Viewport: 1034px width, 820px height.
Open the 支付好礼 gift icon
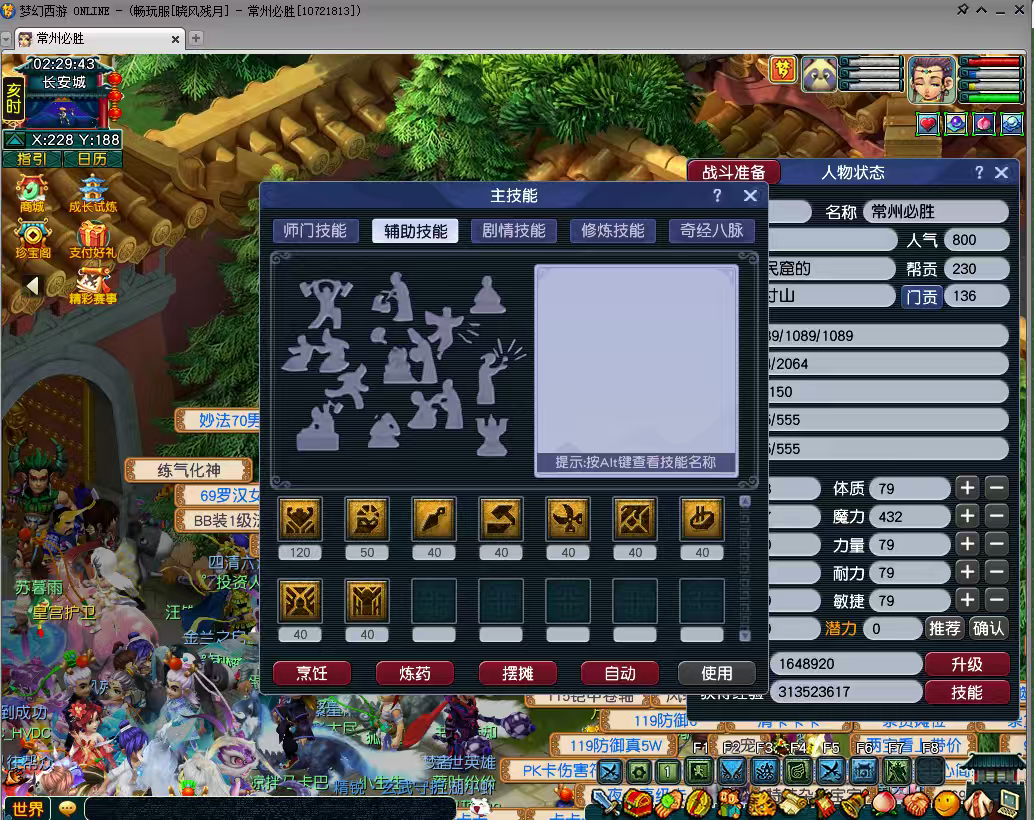click(x=92, y=239)
